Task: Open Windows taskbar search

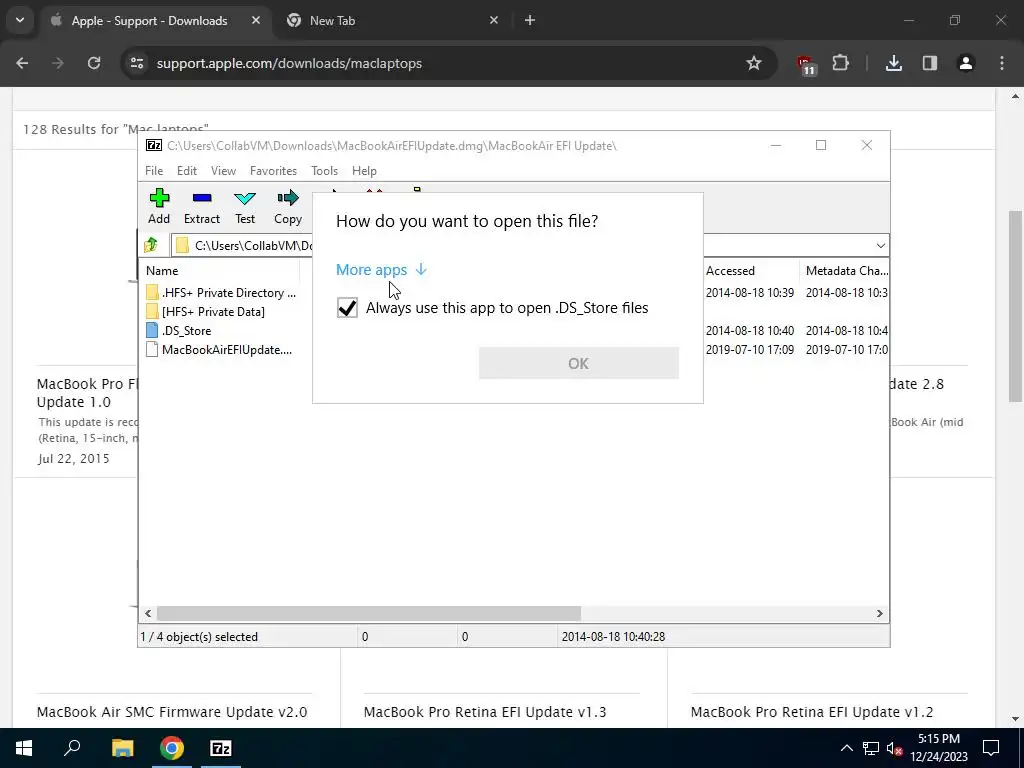Action: (x=72, y=748)
